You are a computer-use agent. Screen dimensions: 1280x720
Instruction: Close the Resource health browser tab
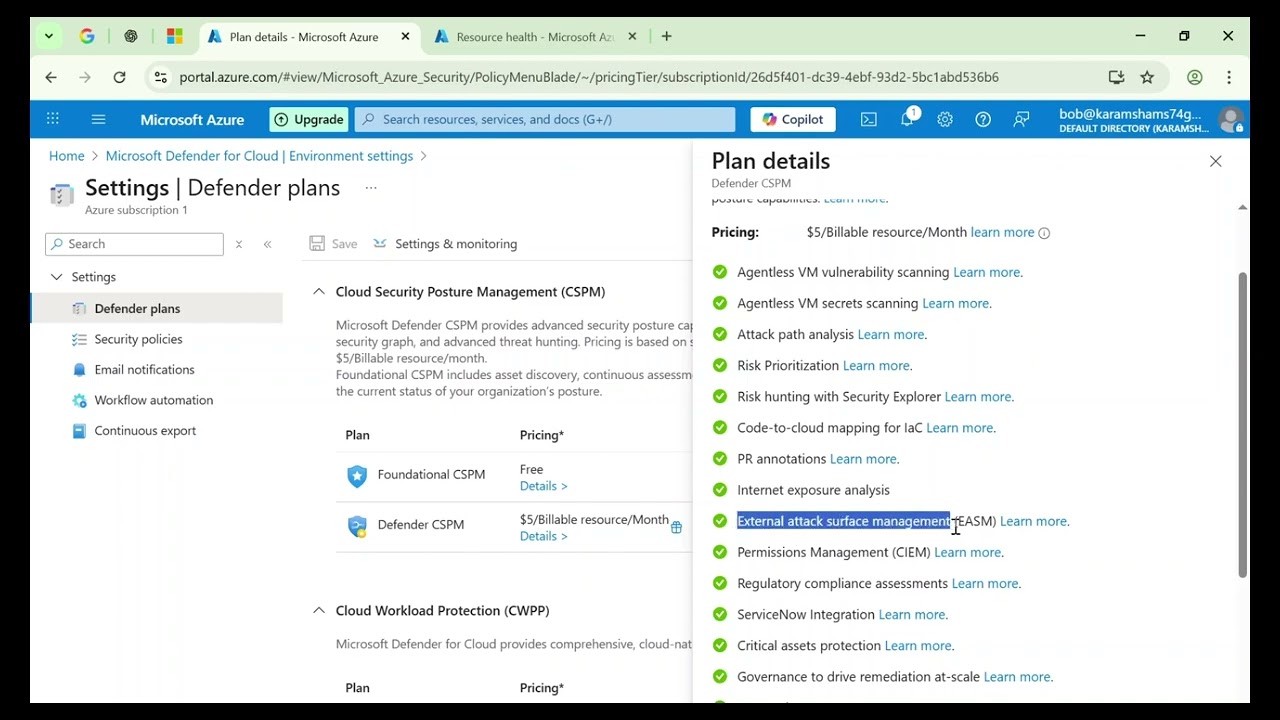tap(632, 36)
